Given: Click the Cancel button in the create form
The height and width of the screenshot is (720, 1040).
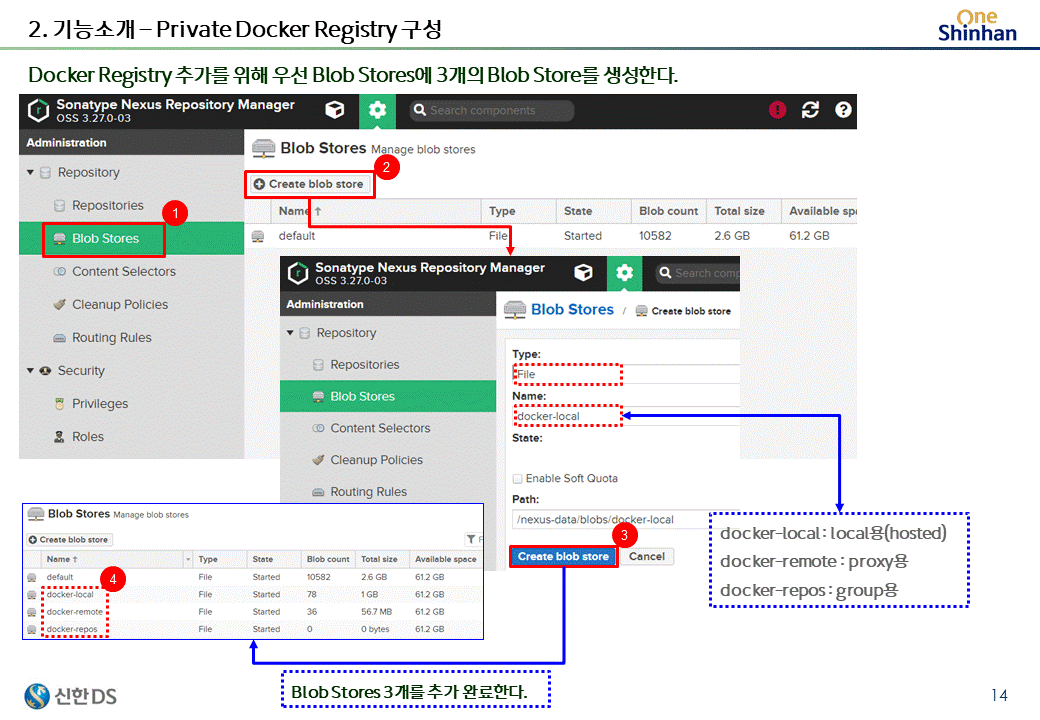Looking at the screenshot, I should (647, 556).
